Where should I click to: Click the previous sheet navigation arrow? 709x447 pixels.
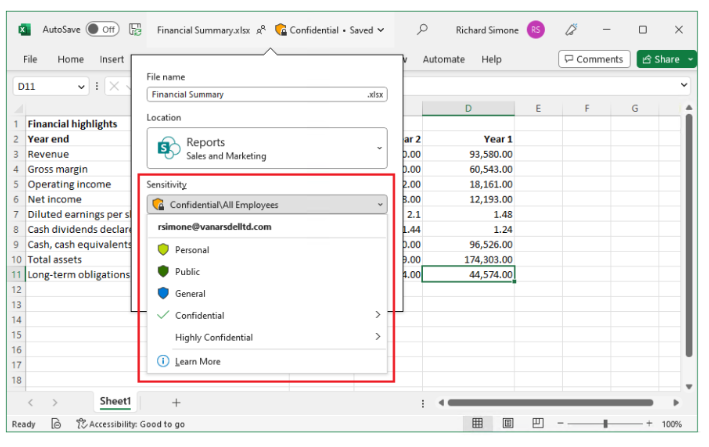[31, 402]
